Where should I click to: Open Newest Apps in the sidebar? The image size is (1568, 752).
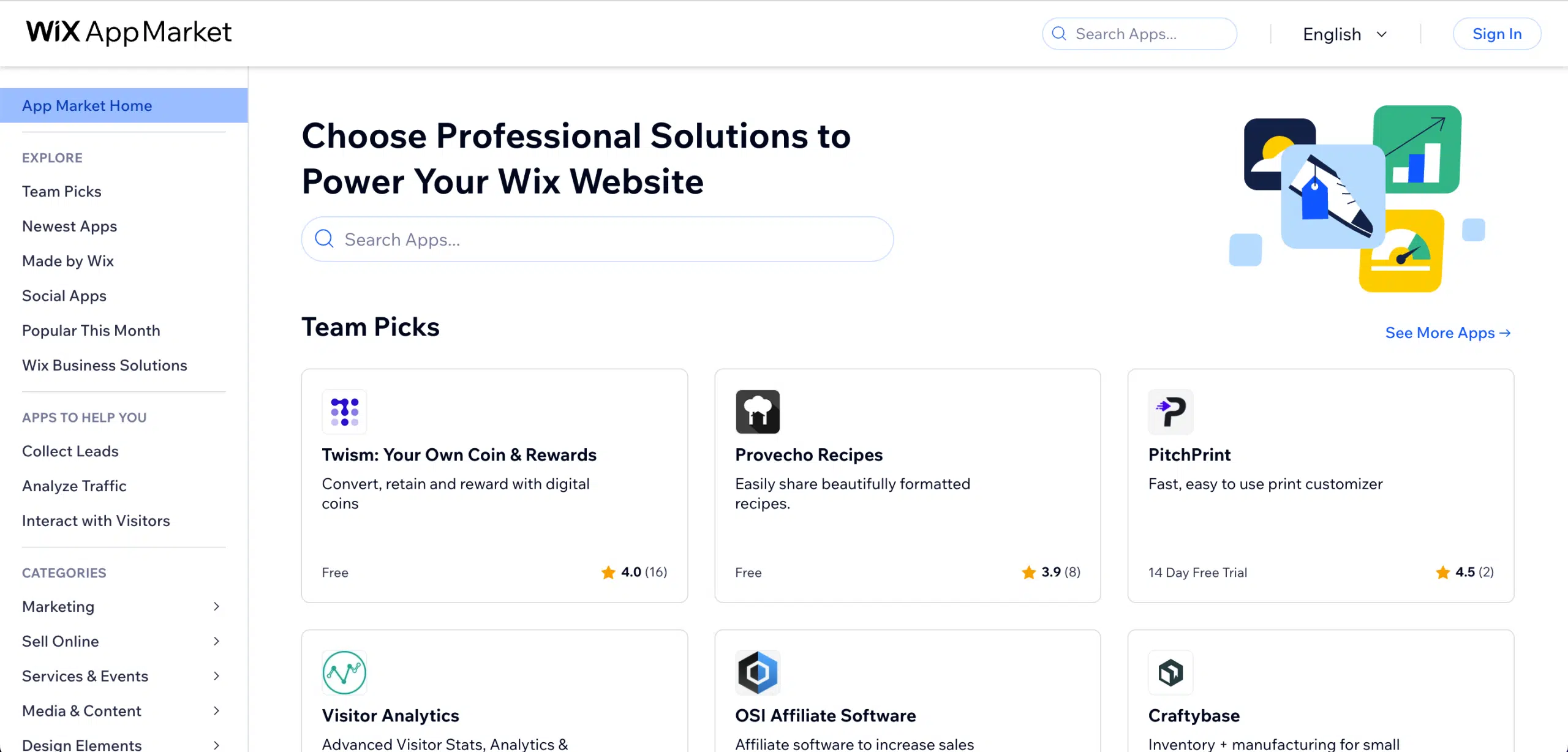[69, 227]
